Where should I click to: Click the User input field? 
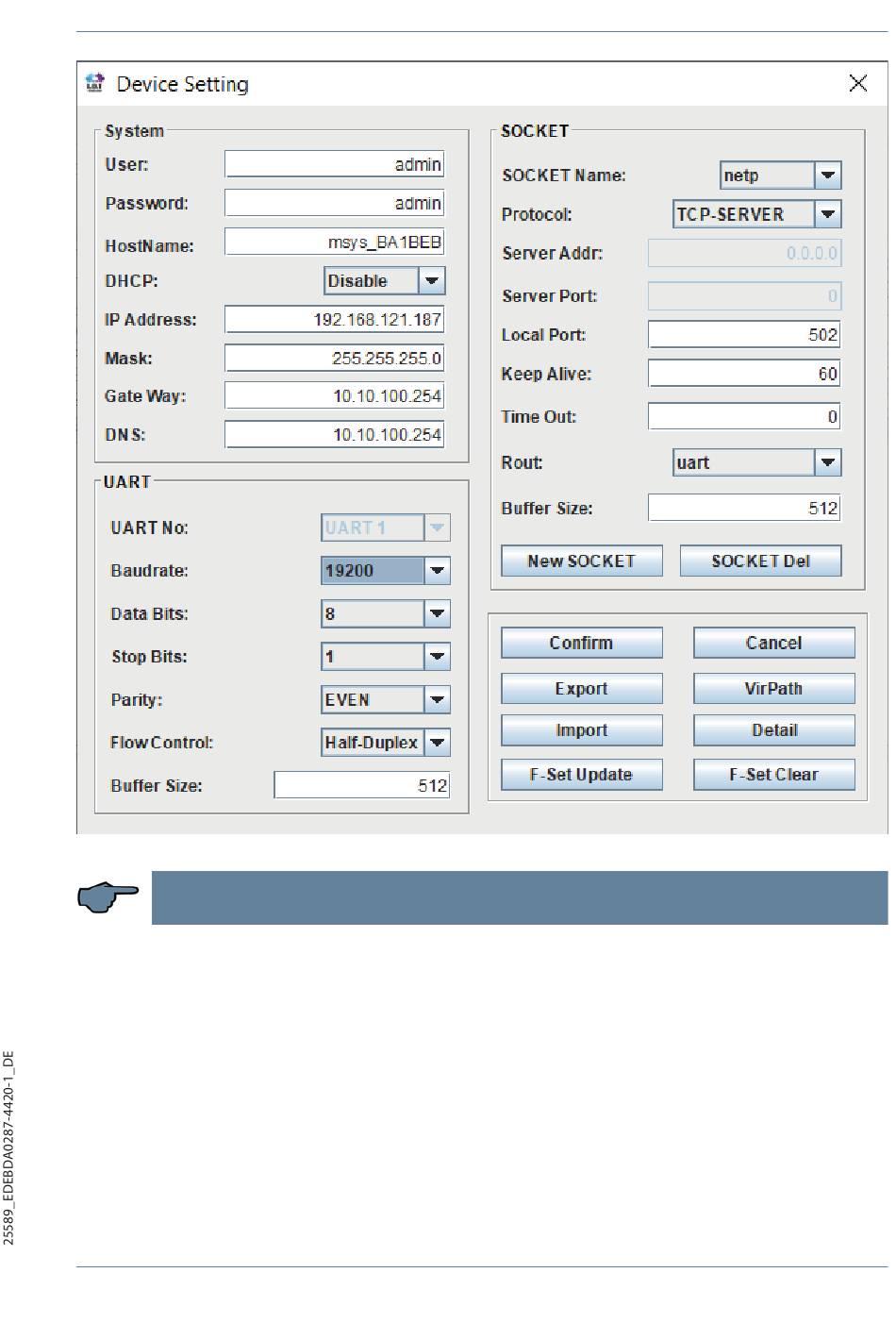click(334, 164)
